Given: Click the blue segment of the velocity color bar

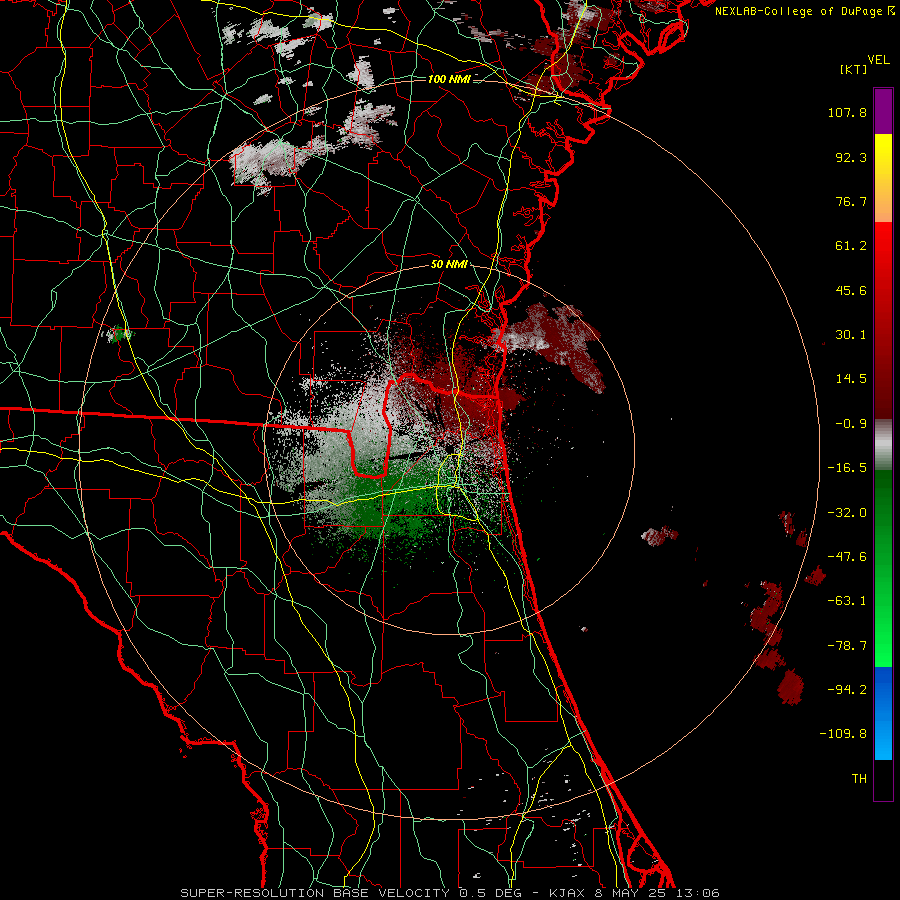Looking at the screenshot, I should point(883,713).
